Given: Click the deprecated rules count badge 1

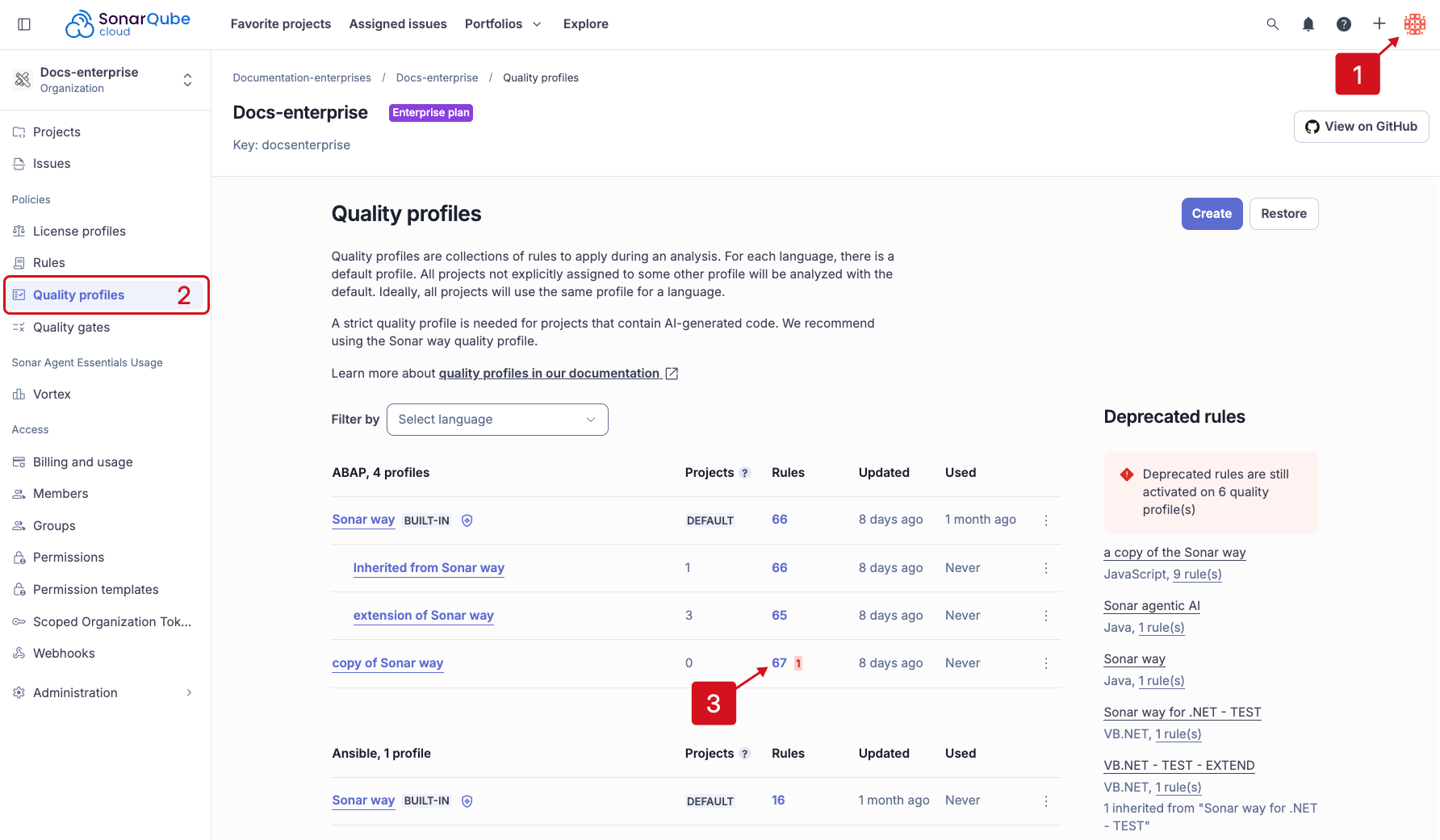Looking at the screenshot, I should [798, 663].
